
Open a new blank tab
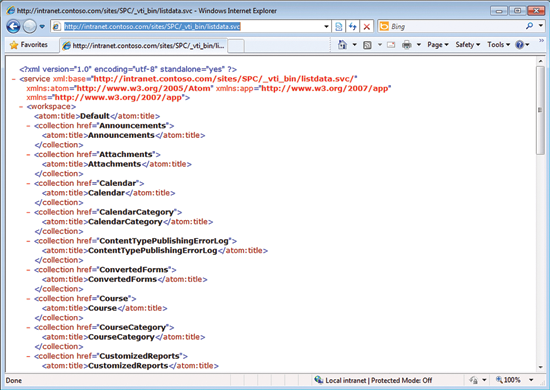(236, 46)
